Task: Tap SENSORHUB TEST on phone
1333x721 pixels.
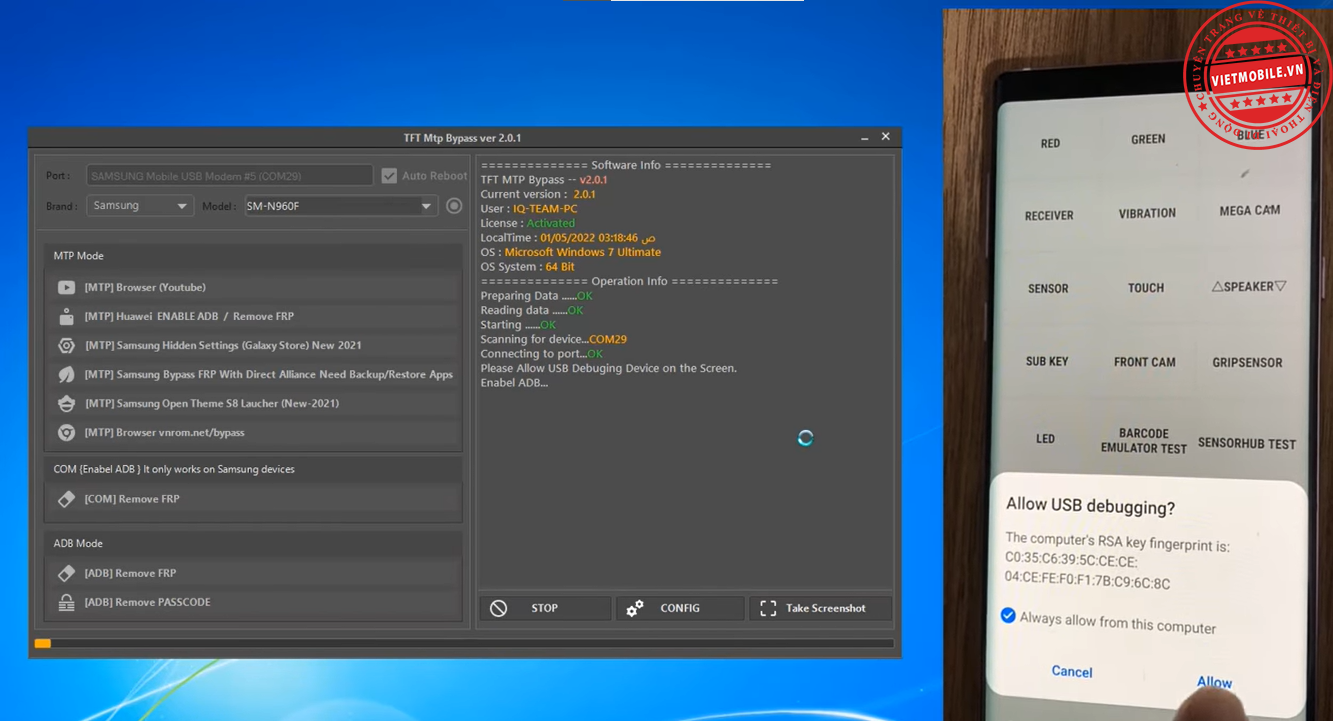Action: [x=1247, y=443]
